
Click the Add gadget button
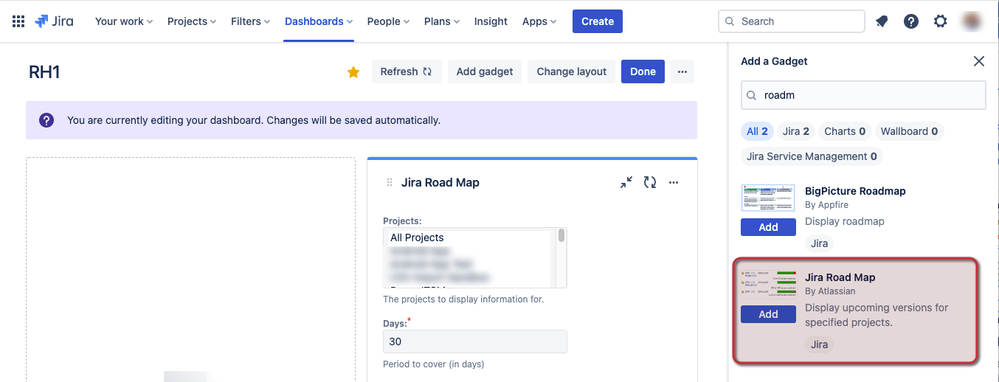click(485, 71)
